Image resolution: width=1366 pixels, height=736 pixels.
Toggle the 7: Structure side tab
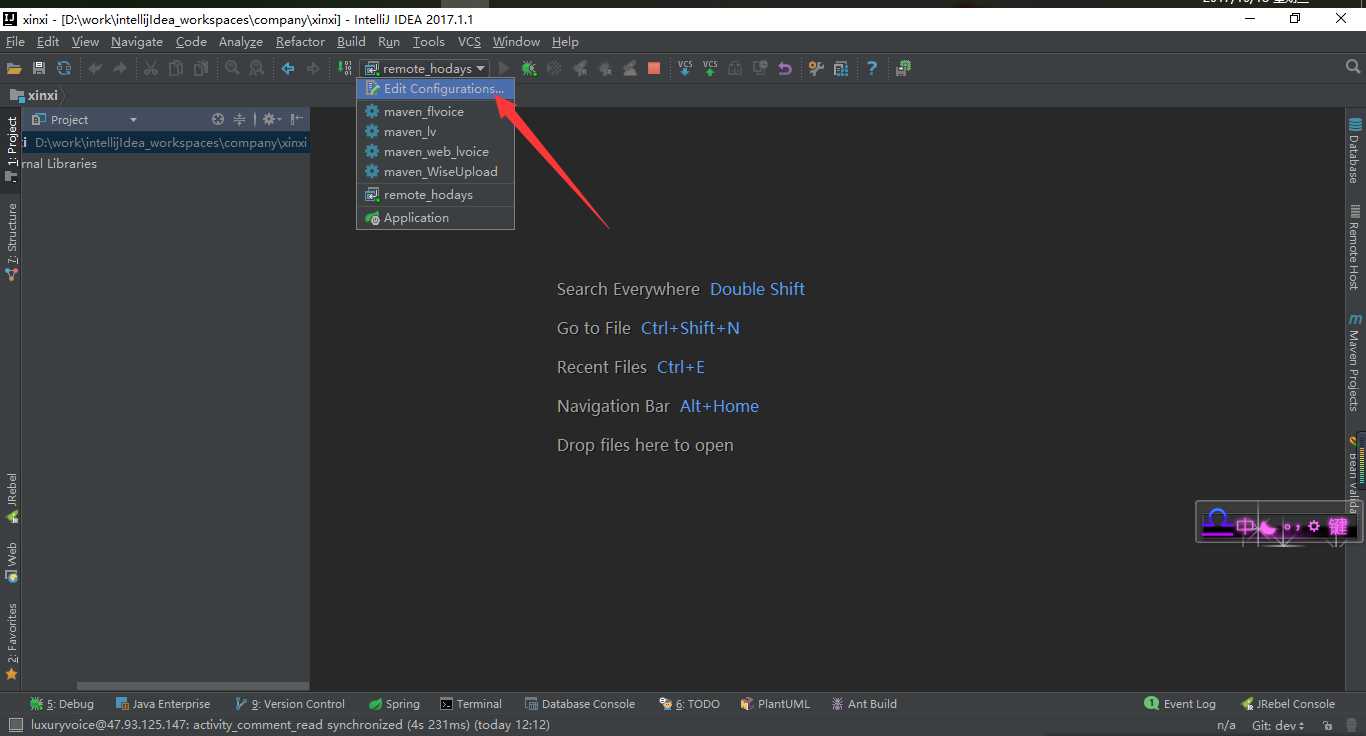click(x=11, y=241)
